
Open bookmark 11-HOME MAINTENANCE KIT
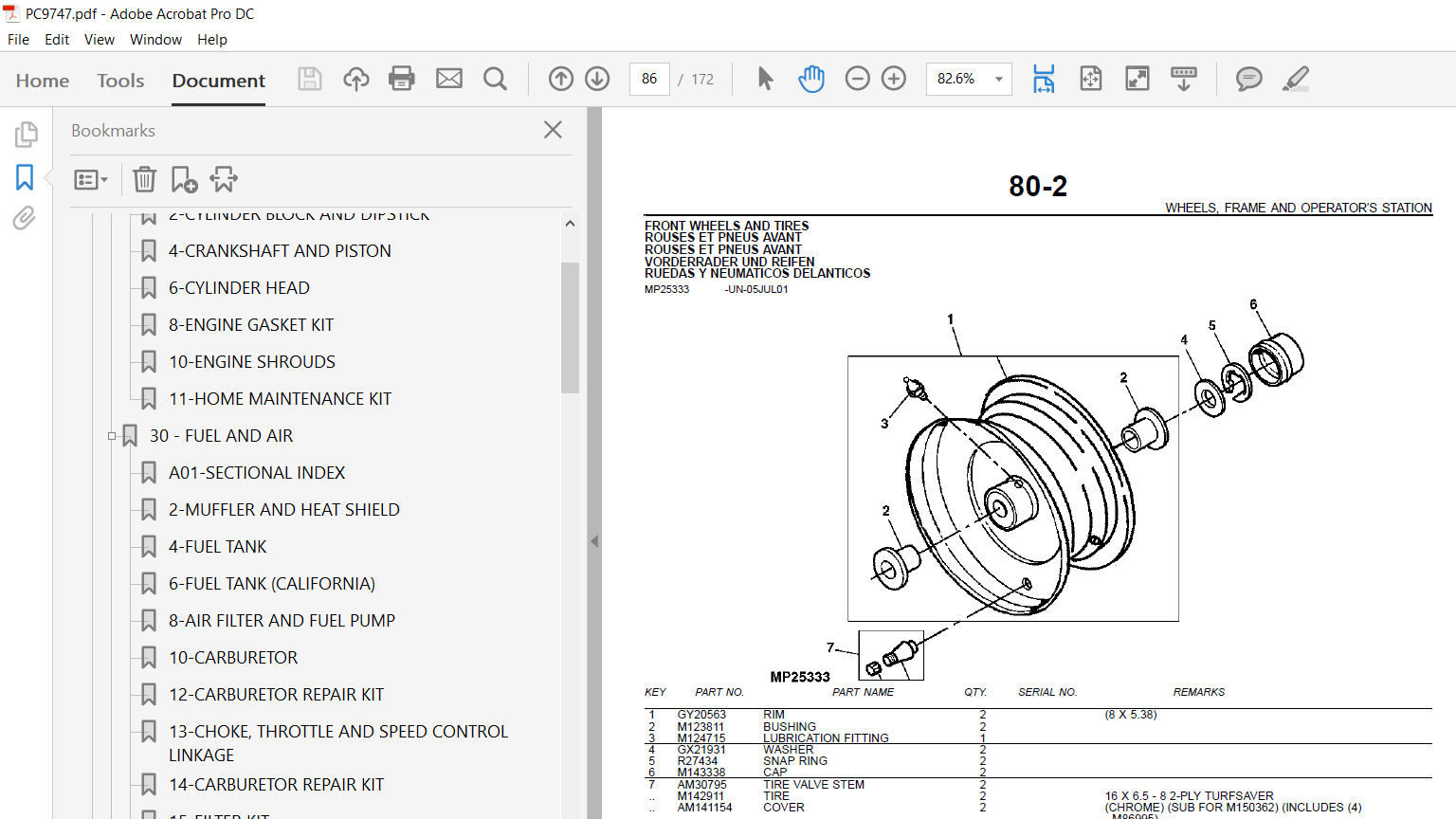(280, 399)
